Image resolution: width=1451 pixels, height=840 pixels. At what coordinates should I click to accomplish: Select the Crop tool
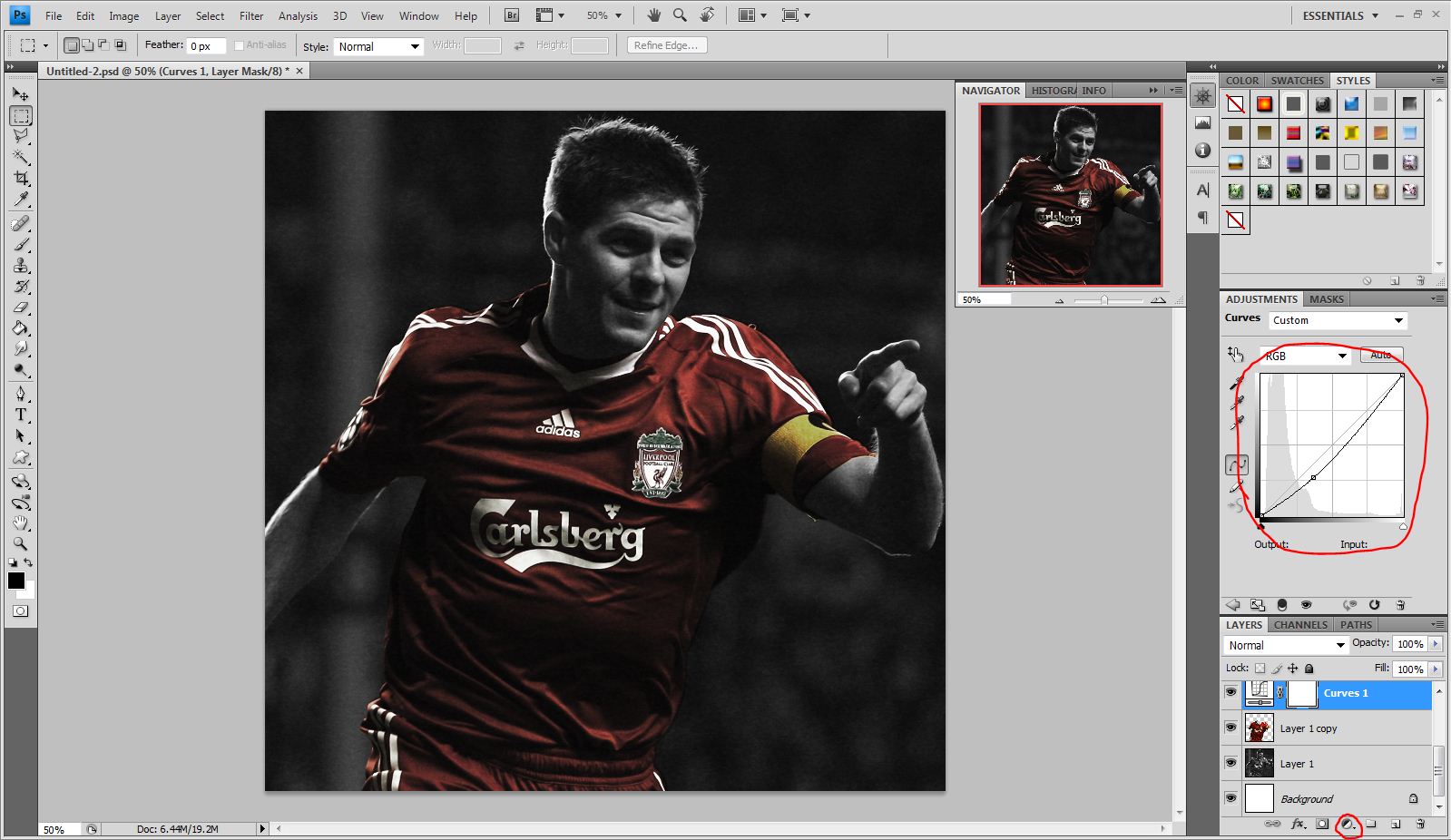pos(20,178)
